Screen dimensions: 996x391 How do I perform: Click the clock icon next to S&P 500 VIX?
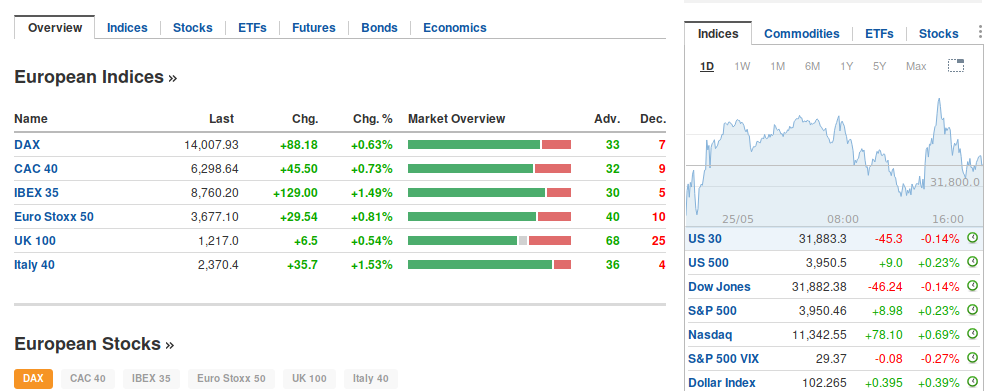coord(972,358)
